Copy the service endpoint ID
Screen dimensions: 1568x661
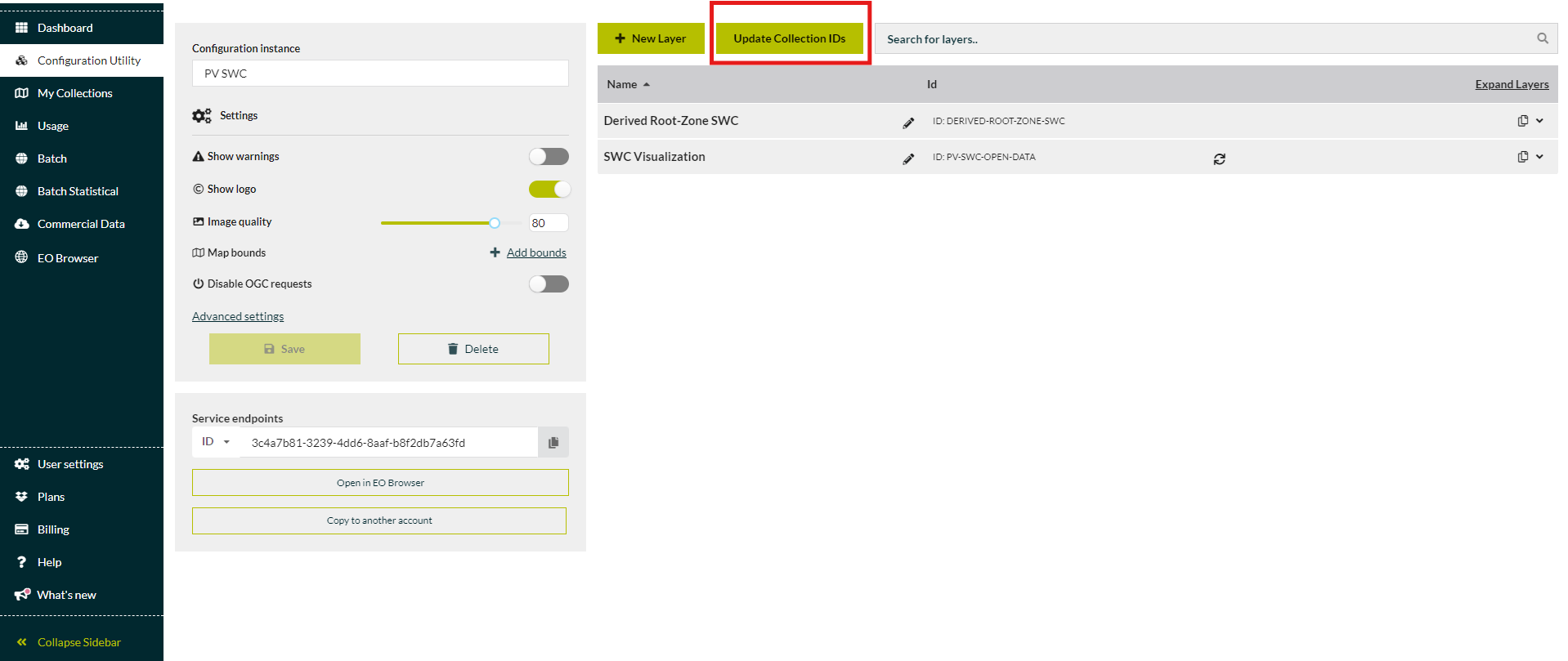(x=553, y=443)
